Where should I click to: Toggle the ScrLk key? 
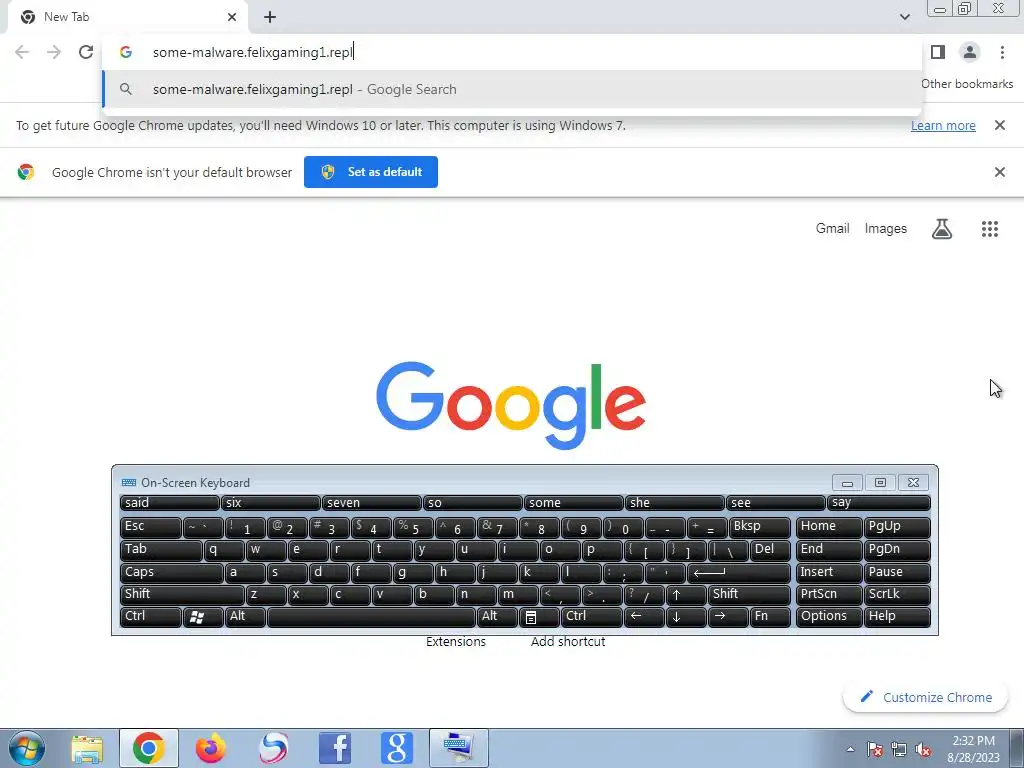click(897, 594)
